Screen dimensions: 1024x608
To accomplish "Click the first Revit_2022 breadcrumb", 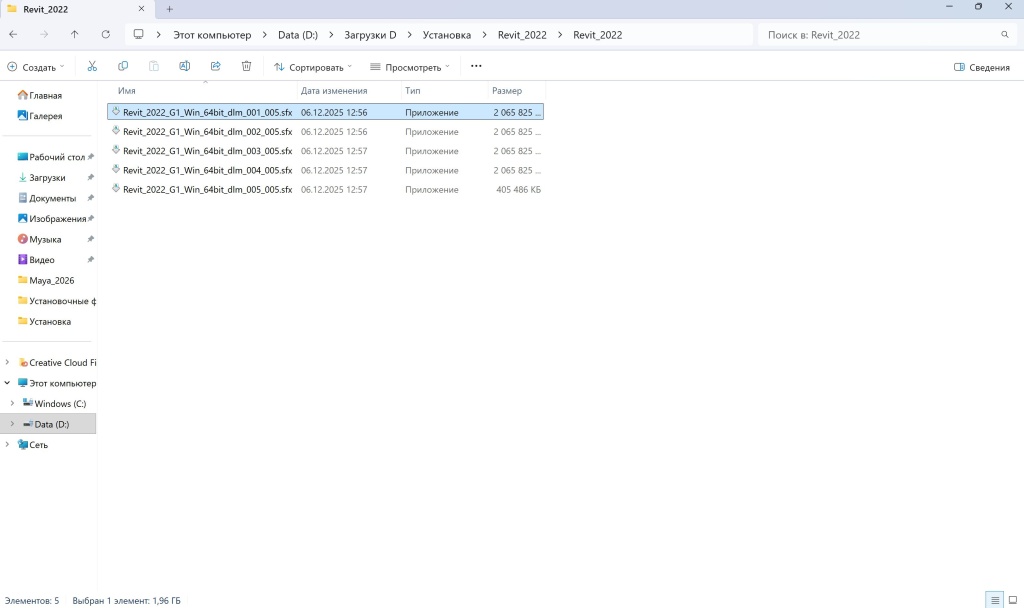I will tap(522, 35).
